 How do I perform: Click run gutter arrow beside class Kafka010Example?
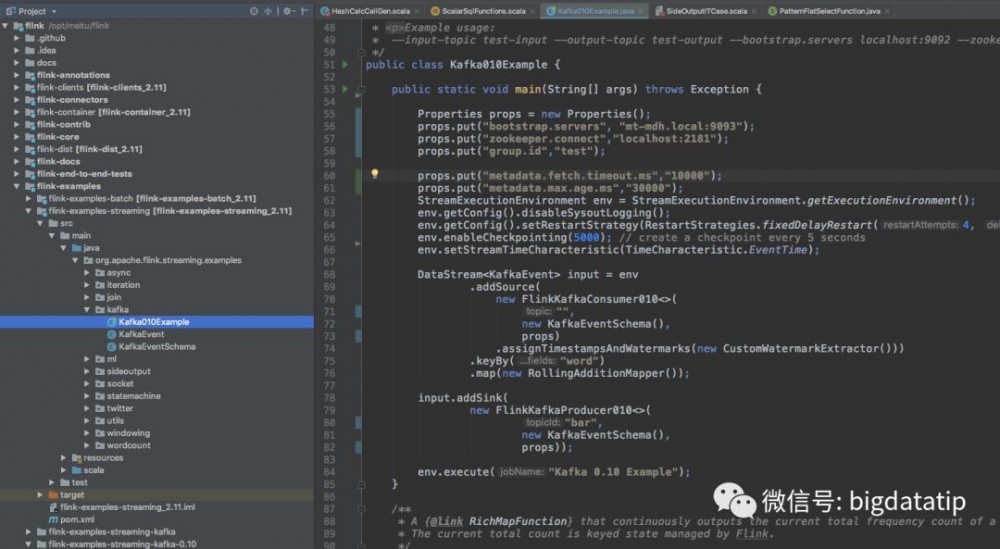[345, 64]
